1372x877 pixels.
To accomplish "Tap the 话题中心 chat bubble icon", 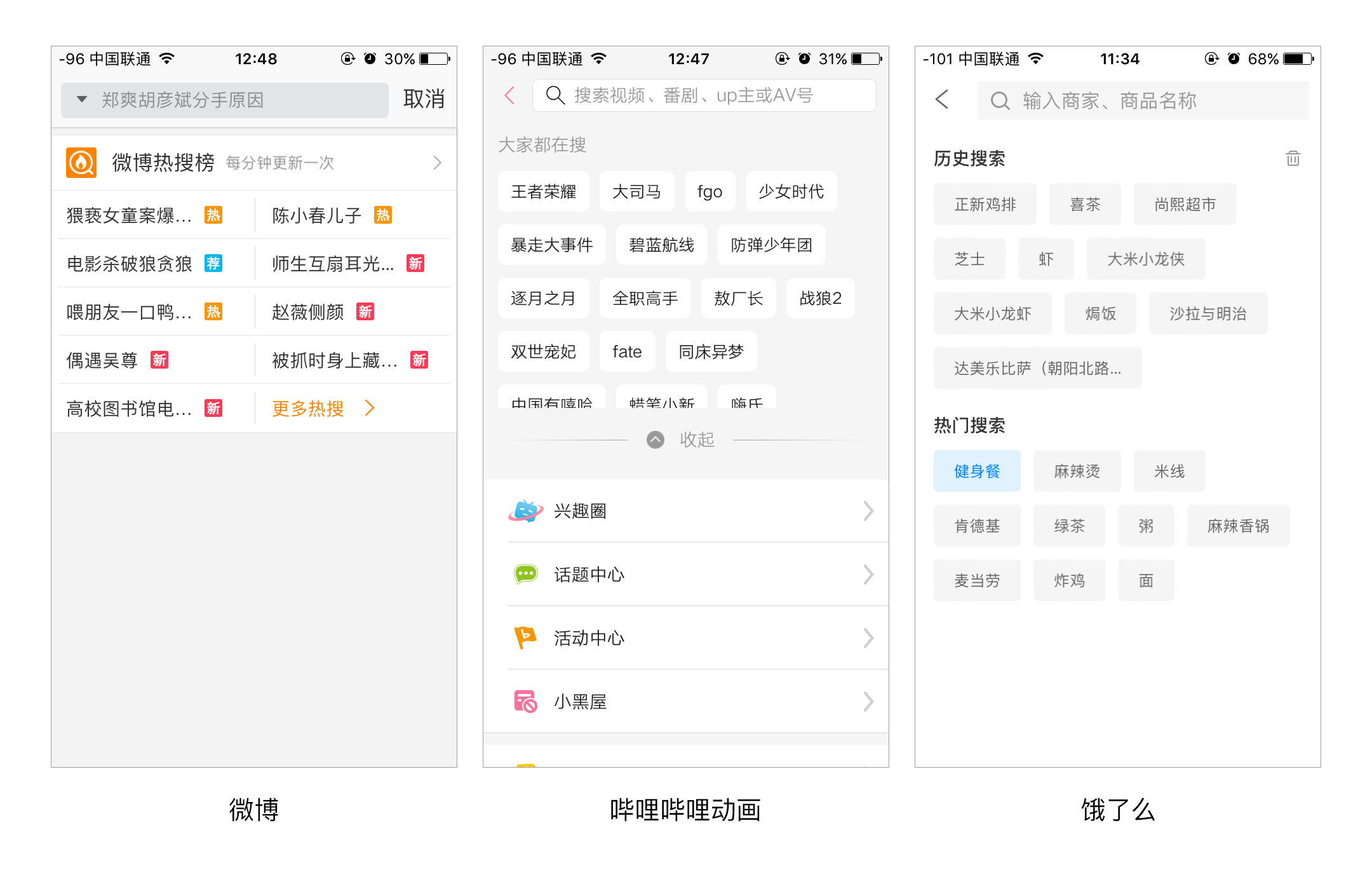I will (526, 574).
